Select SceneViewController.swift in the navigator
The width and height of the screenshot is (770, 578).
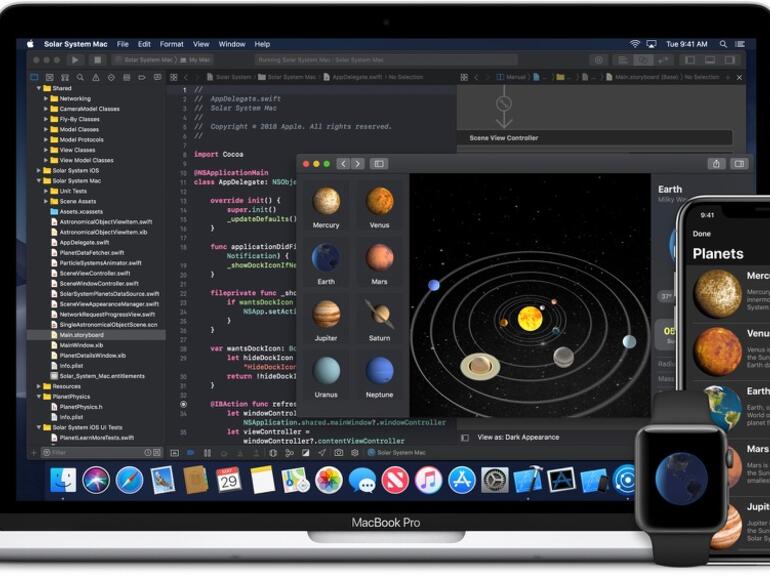[x=94, y=274]
